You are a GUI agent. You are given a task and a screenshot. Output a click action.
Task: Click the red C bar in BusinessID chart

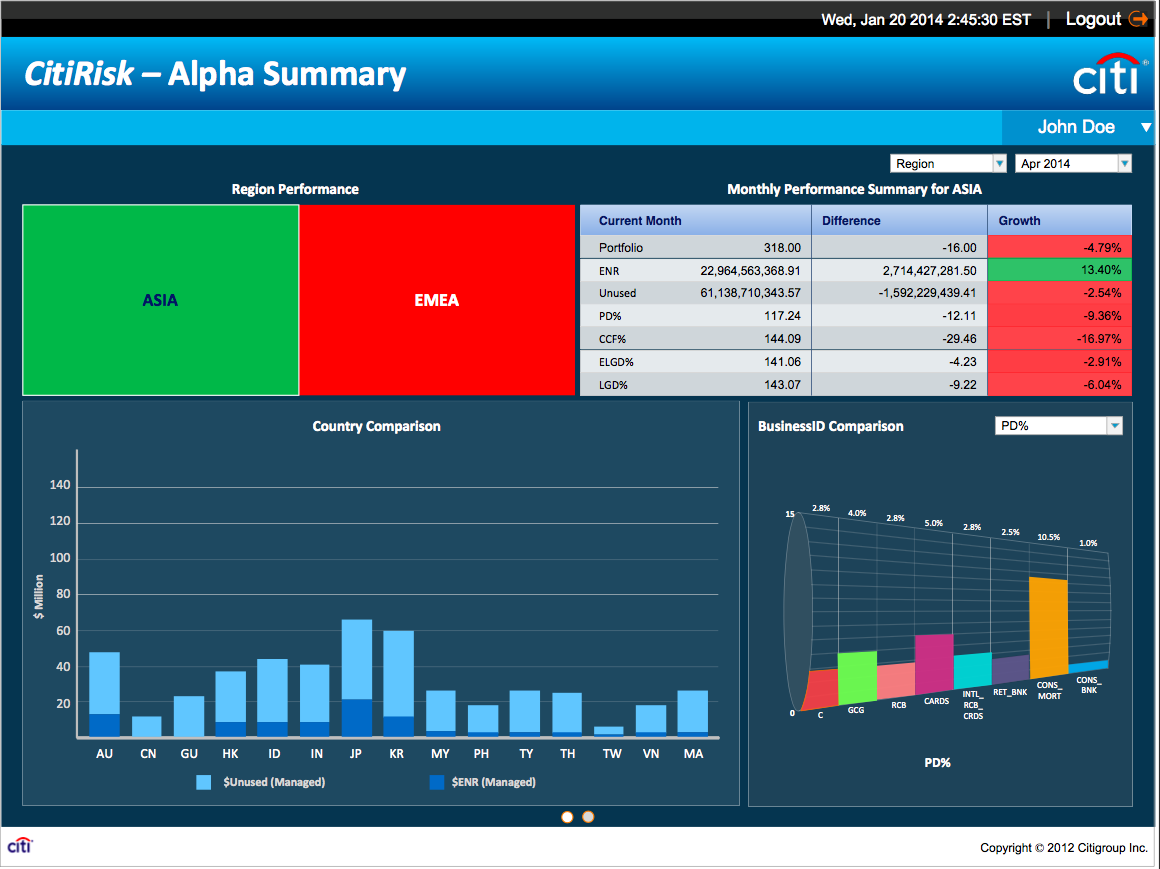click(821, 689)
